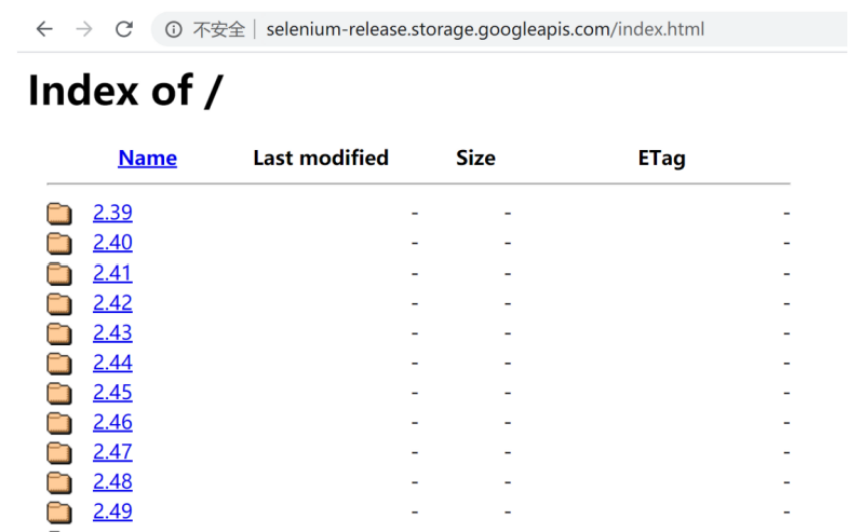850x532 pixels.
Task: Click the site security info icon
Action: (x=174, y=30)
